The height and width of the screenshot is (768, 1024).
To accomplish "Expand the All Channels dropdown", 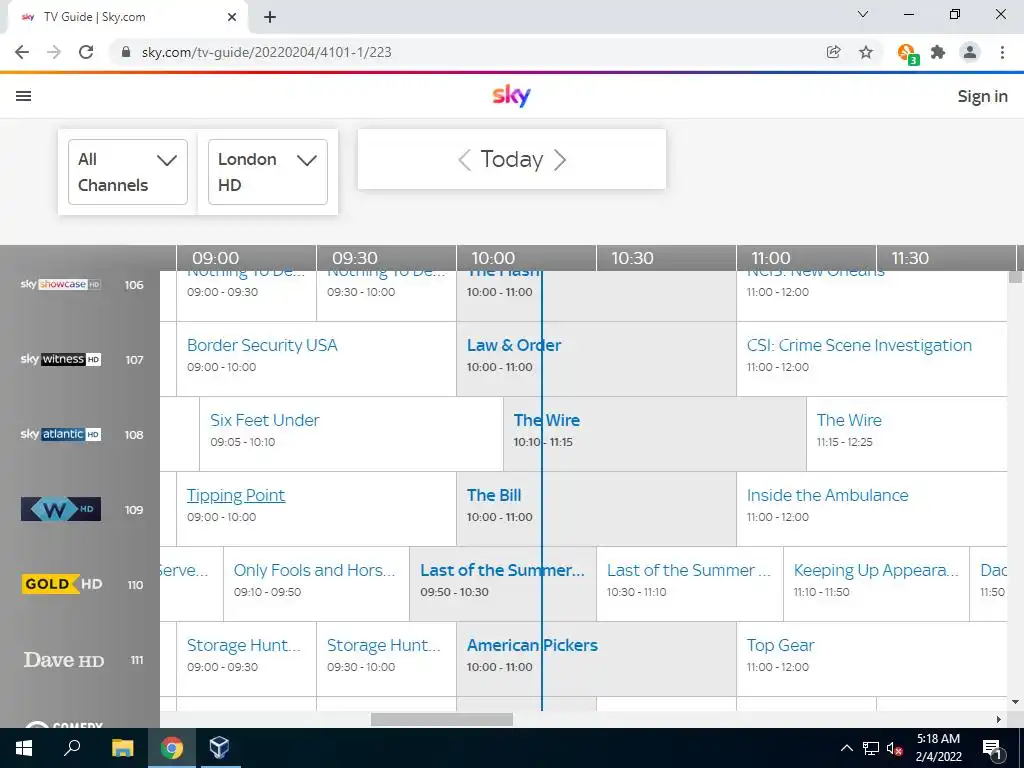I will pos(128,172).
